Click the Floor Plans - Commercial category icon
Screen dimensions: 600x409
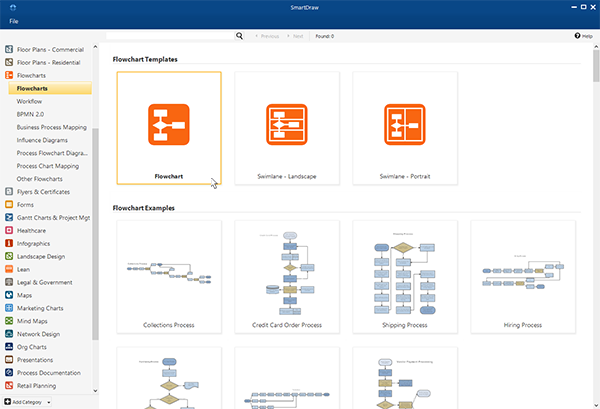pos(9,49)
